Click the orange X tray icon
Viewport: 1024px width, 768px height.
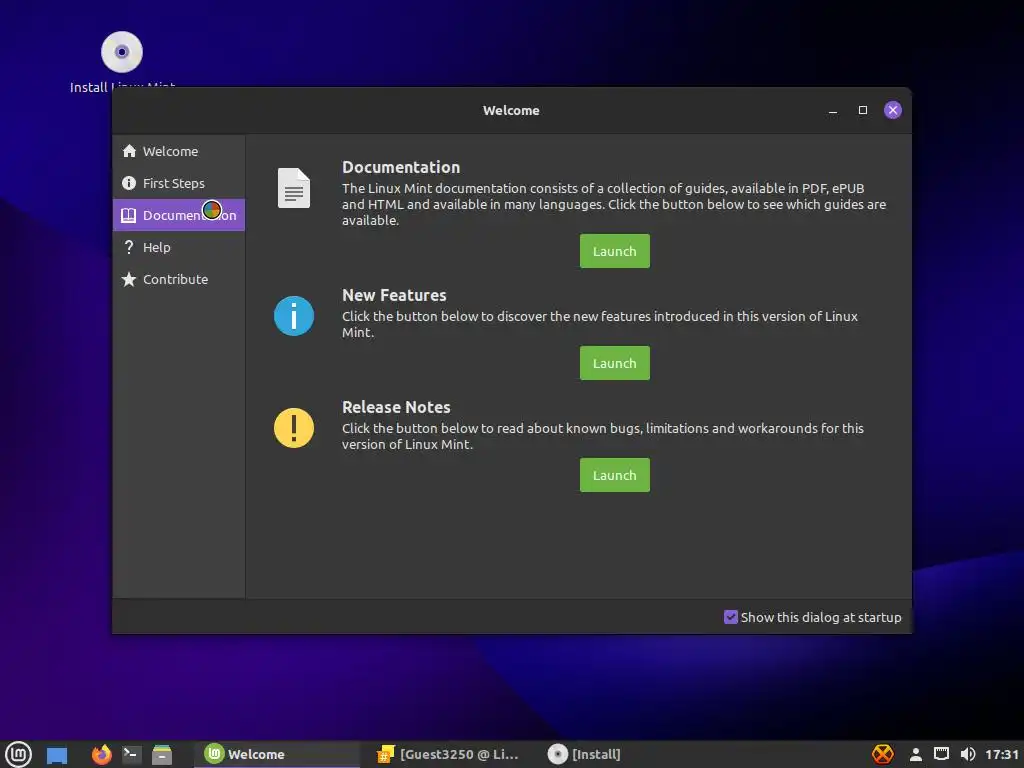pos(883,754)
